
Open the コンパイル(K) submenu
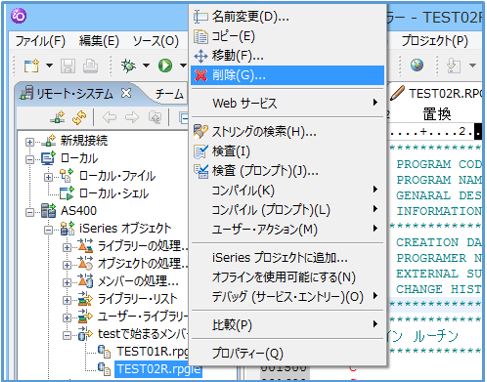(x=287, y=190)
